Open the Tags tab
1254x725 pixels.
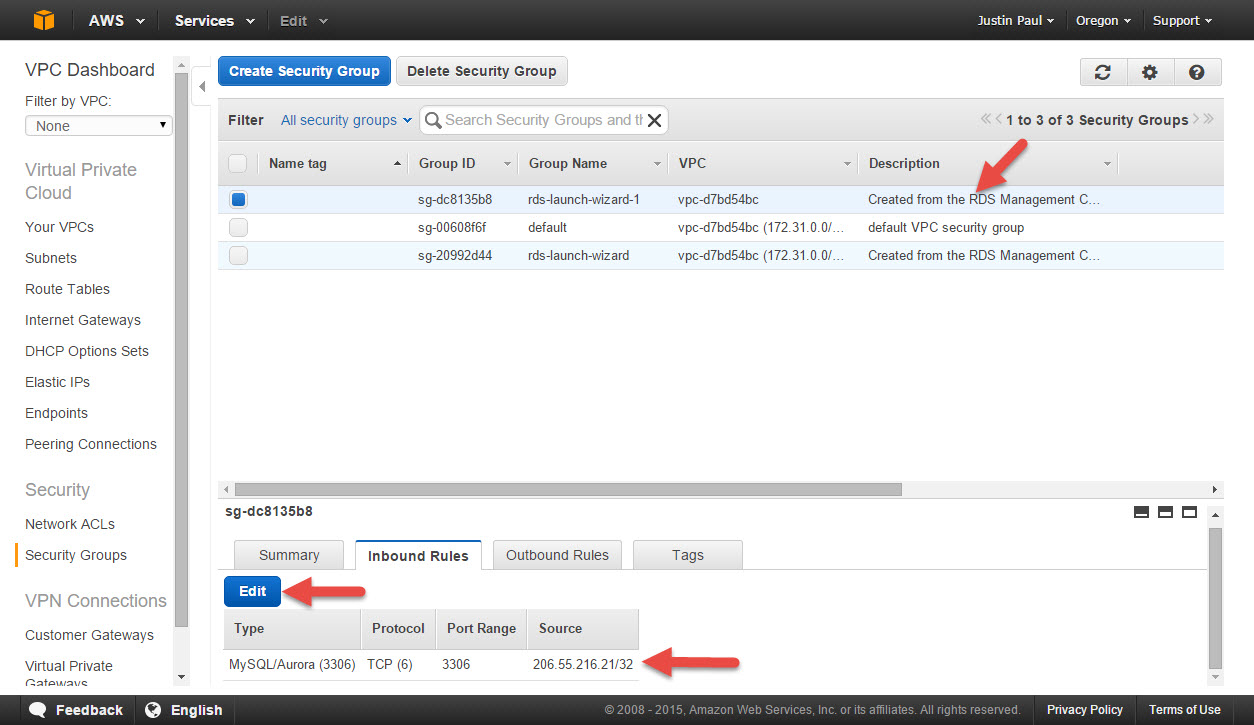688,555
